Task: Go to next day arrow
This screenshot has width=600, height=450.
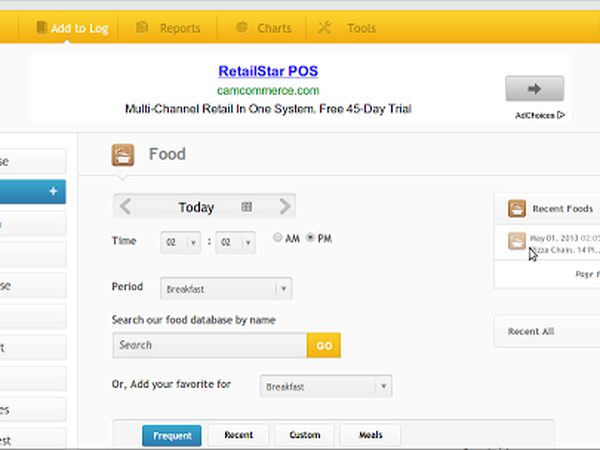Action: (x=285, y=207)
